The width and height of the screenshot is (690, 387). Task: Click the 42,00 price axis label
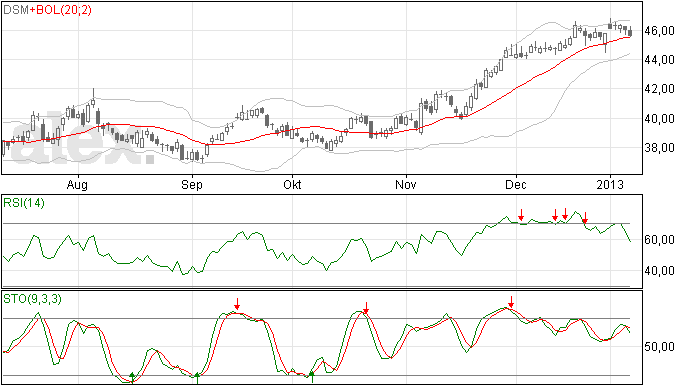click(x=659, y=89)
